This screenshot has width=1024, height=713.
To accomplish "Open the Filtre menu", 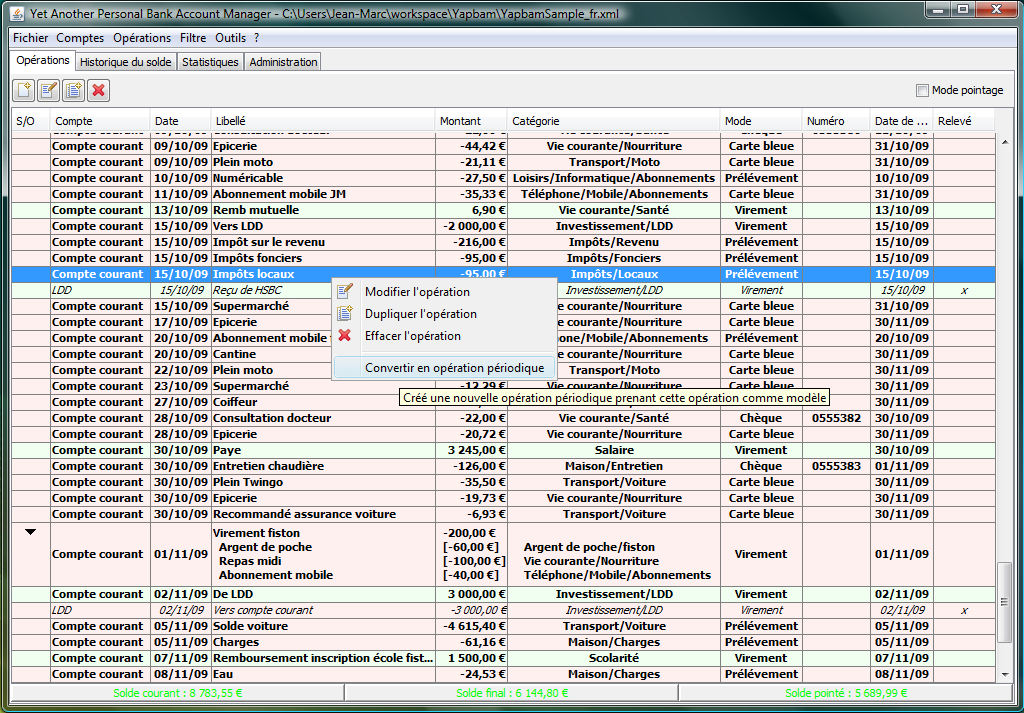I will point(193,38).
